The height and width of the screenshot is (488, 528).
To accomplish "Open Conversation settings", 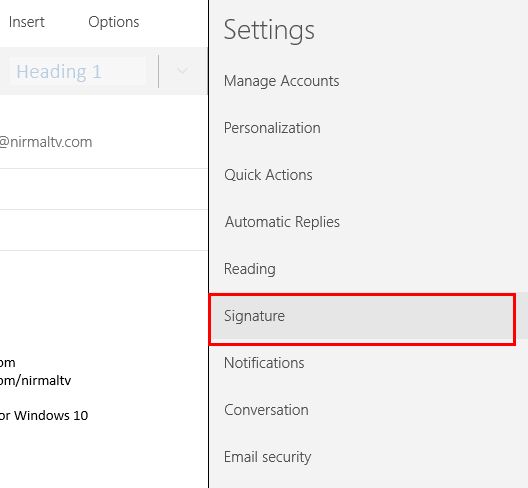I will pos(266,410).
